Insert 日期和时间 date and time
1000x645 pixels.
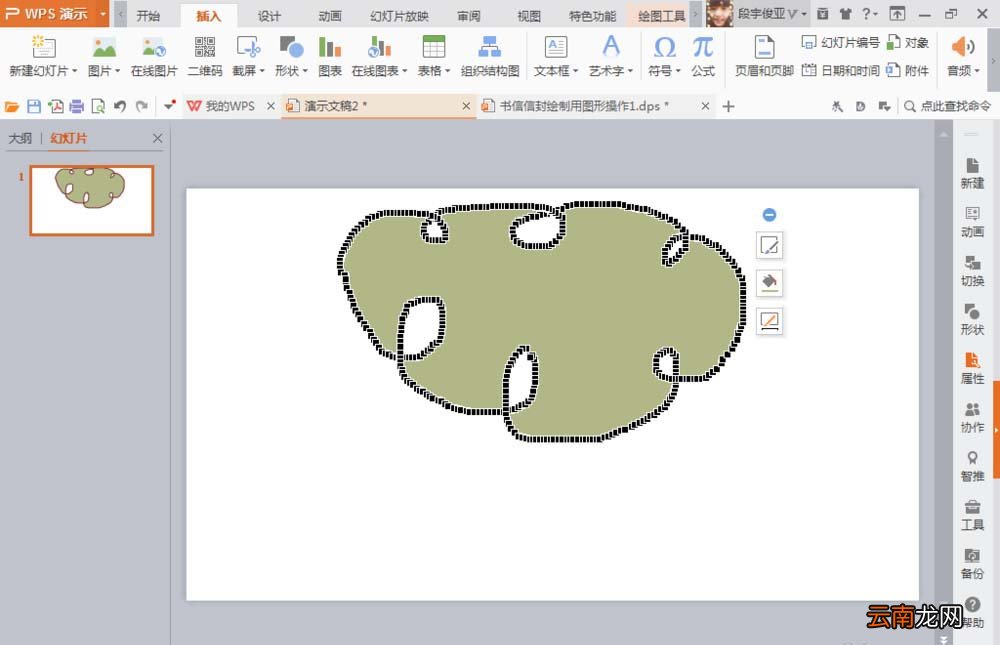[x=841, y=70]
